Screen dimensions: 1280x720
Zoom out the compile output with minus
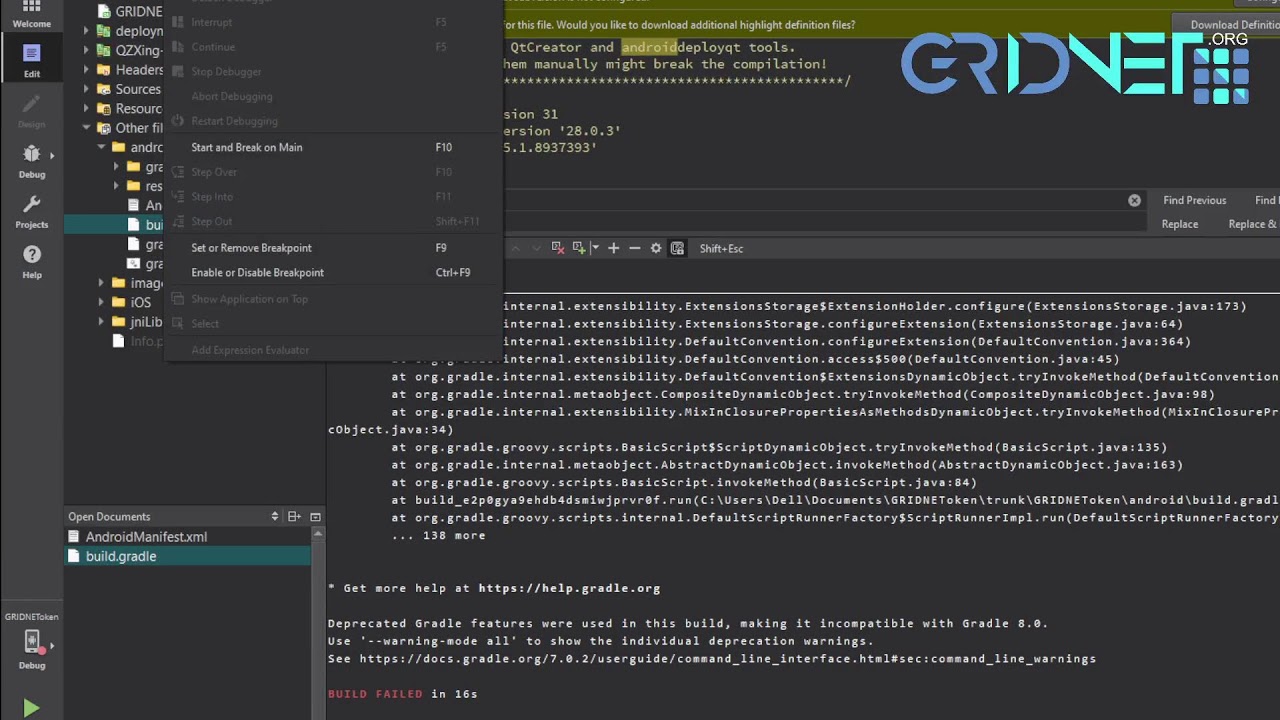634,248
